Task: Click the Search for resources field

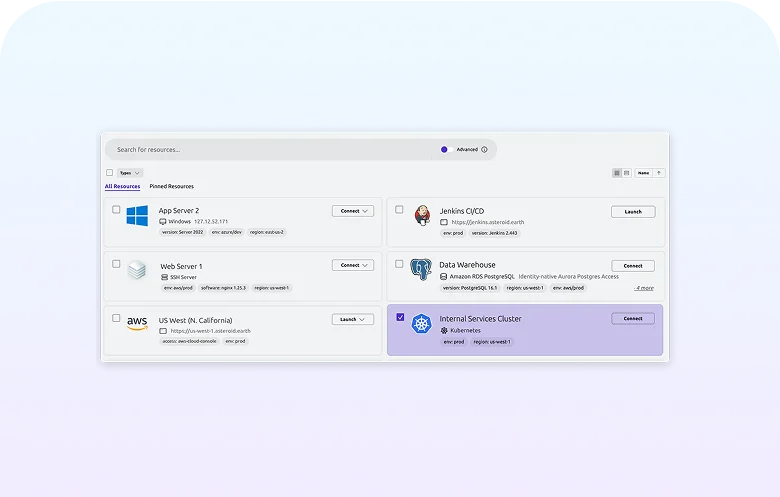Action: [270, 150]
